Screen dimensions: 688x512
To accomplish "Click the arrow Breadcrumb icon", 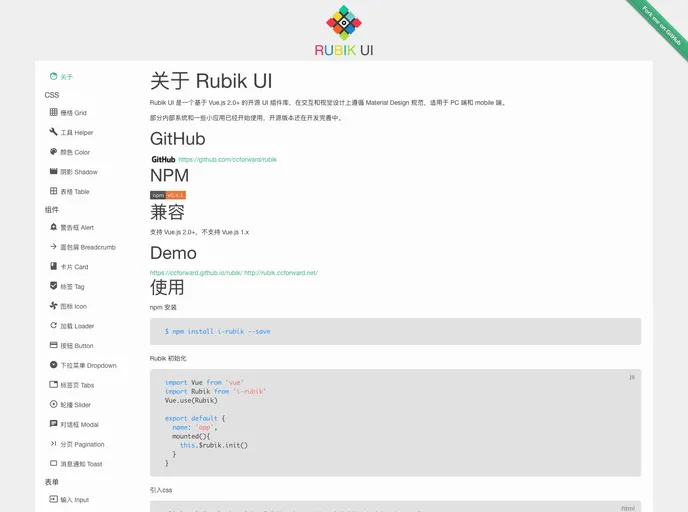I will pyautogui.click(x=54, y=247).
